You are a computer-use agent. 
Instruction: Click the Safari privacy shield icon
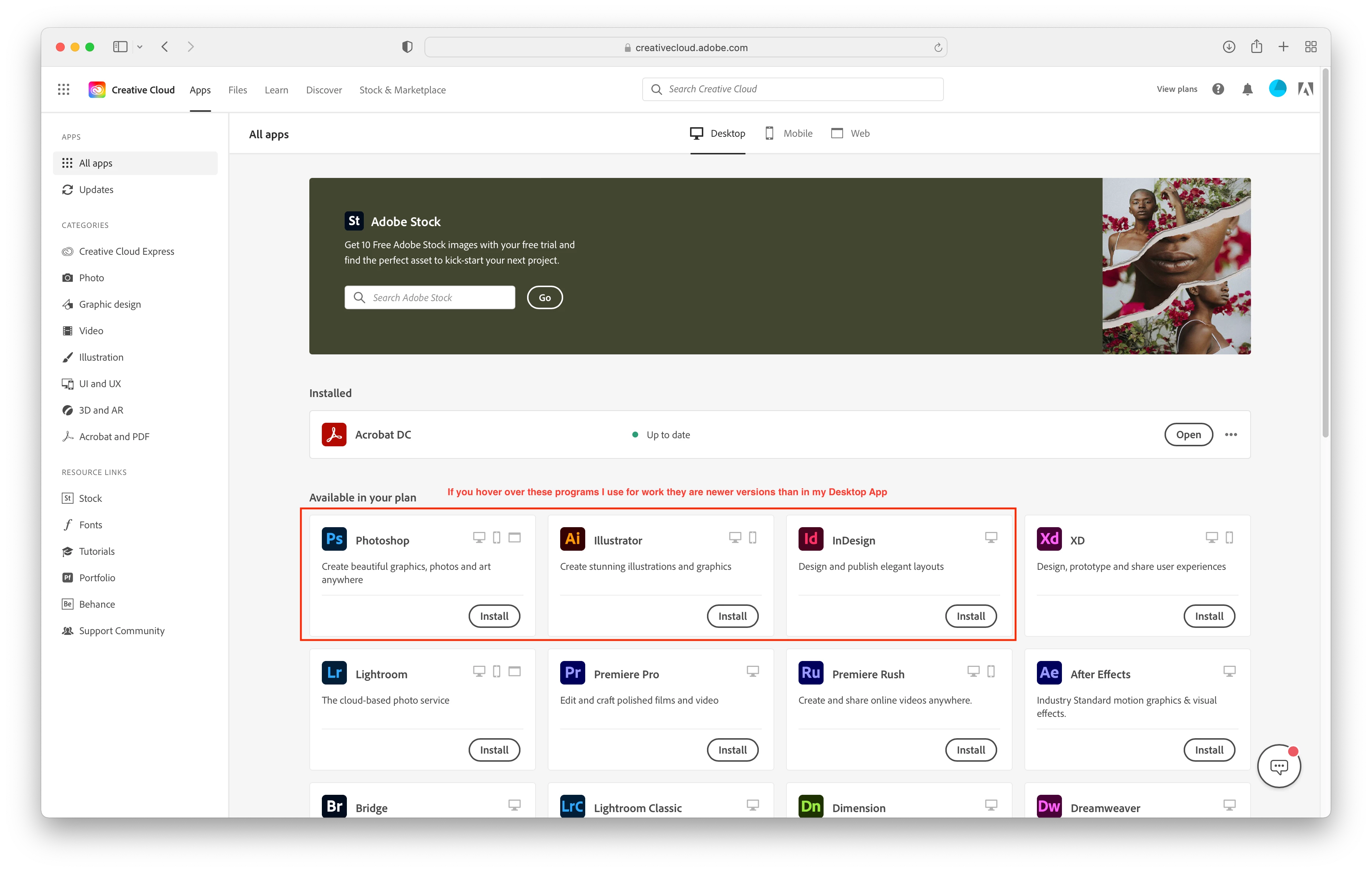(x=407, y=47)
